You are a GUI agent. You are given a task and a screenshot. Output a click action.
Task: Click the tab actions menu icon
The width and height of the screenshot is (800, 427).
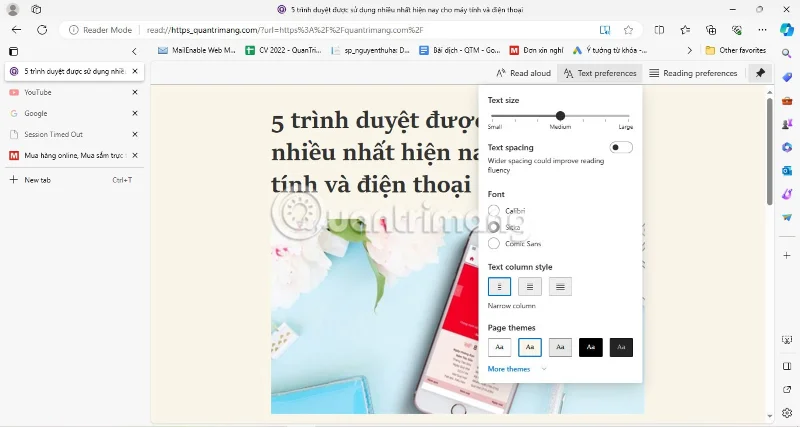coord(14,51)
